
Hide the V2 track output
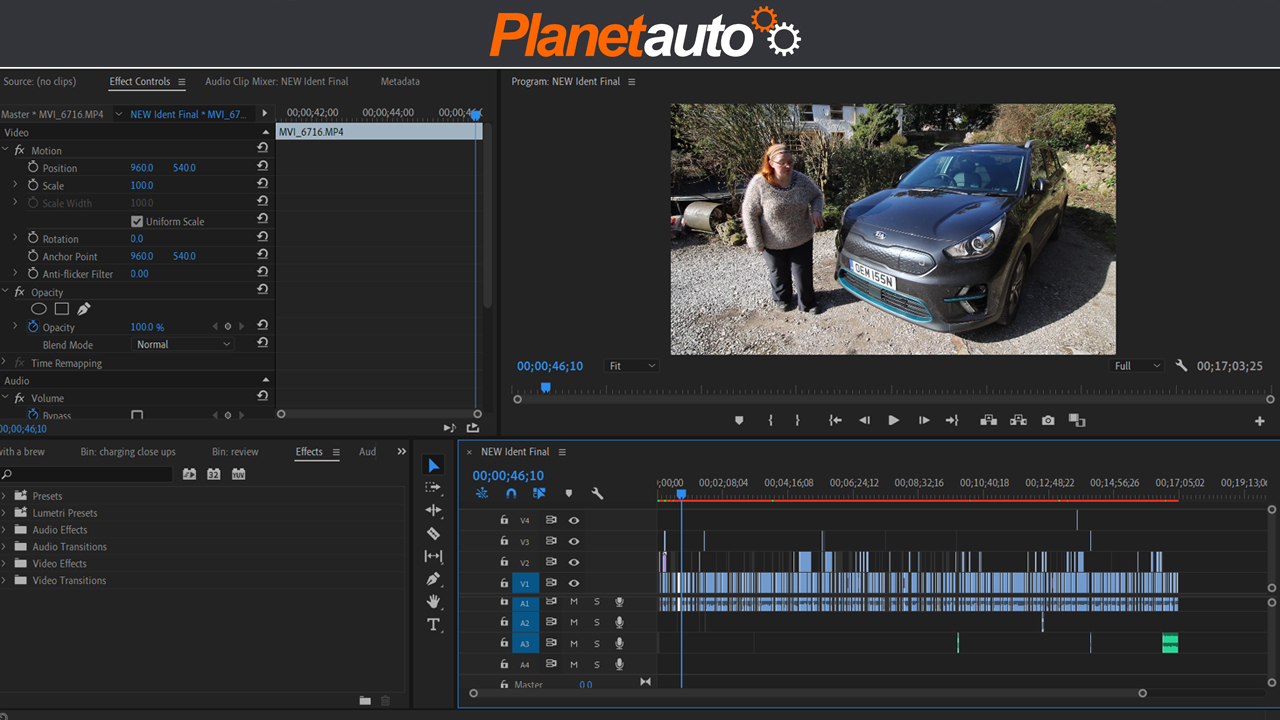point(574,562)
